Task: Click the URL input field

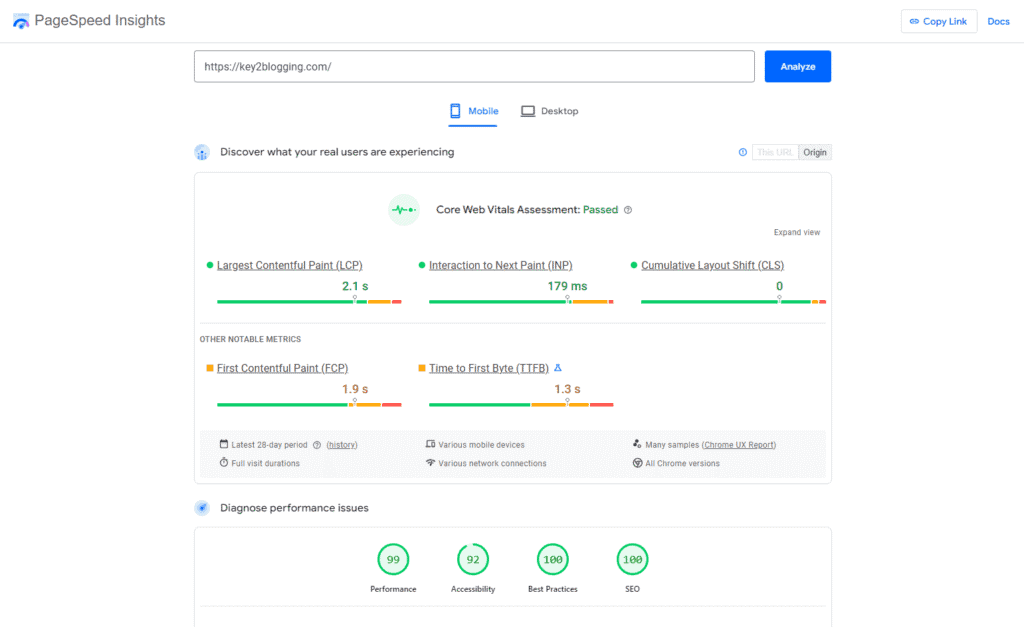Action: (474, 67)
